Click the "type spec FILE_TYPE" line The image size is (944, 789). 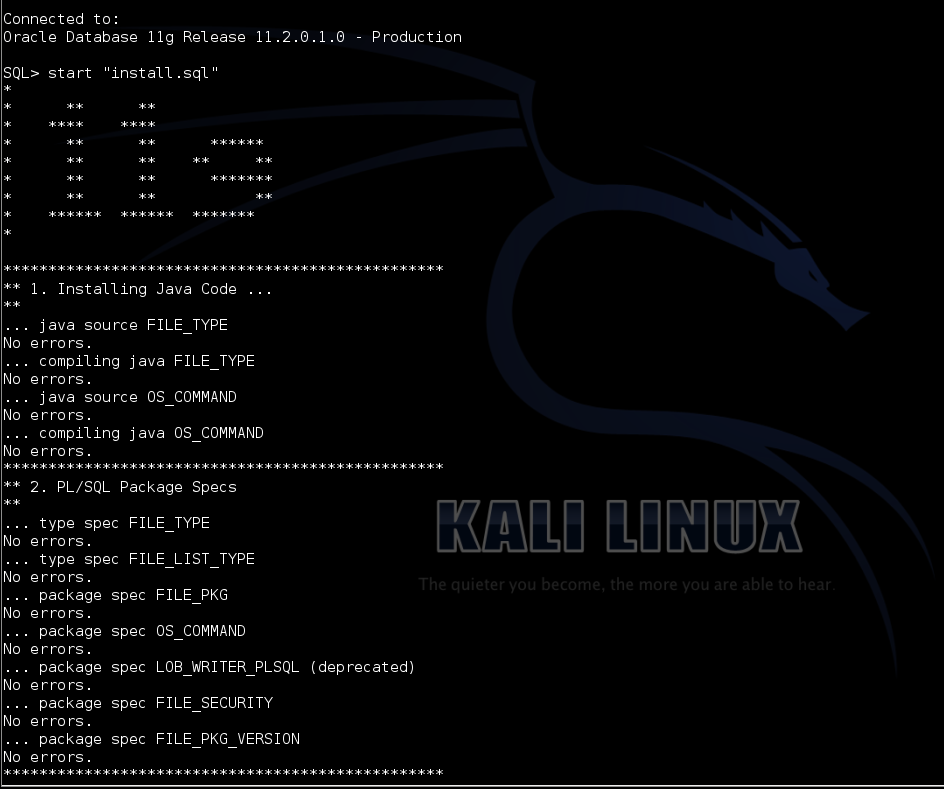click(107, 523)
